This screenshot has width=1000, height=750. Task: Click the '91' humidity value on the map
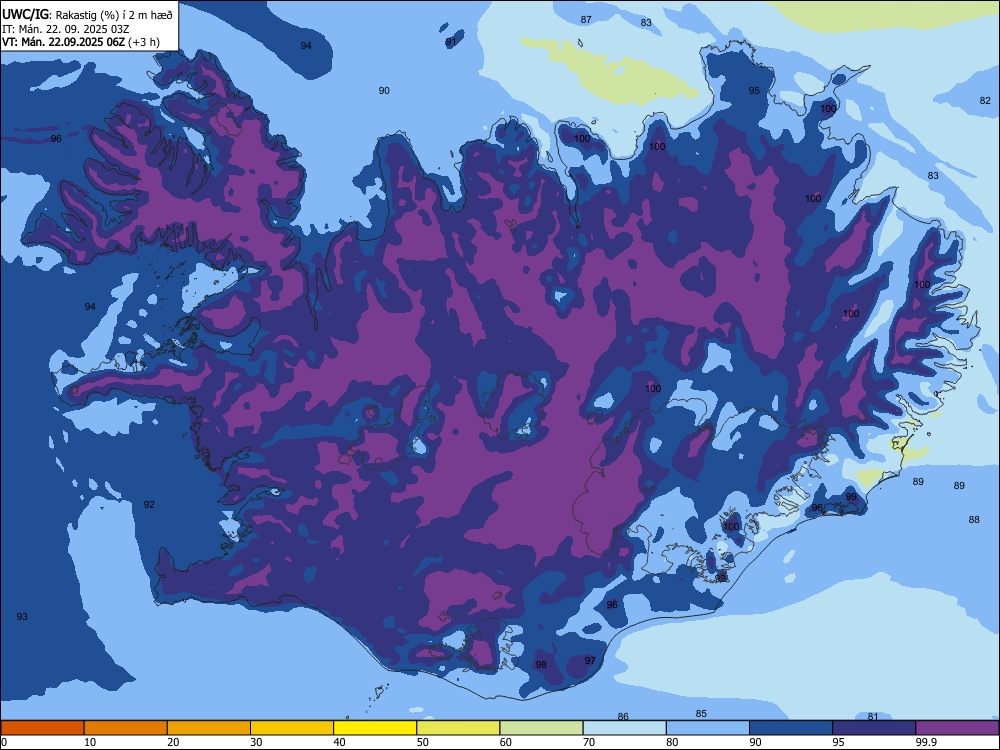451,41
